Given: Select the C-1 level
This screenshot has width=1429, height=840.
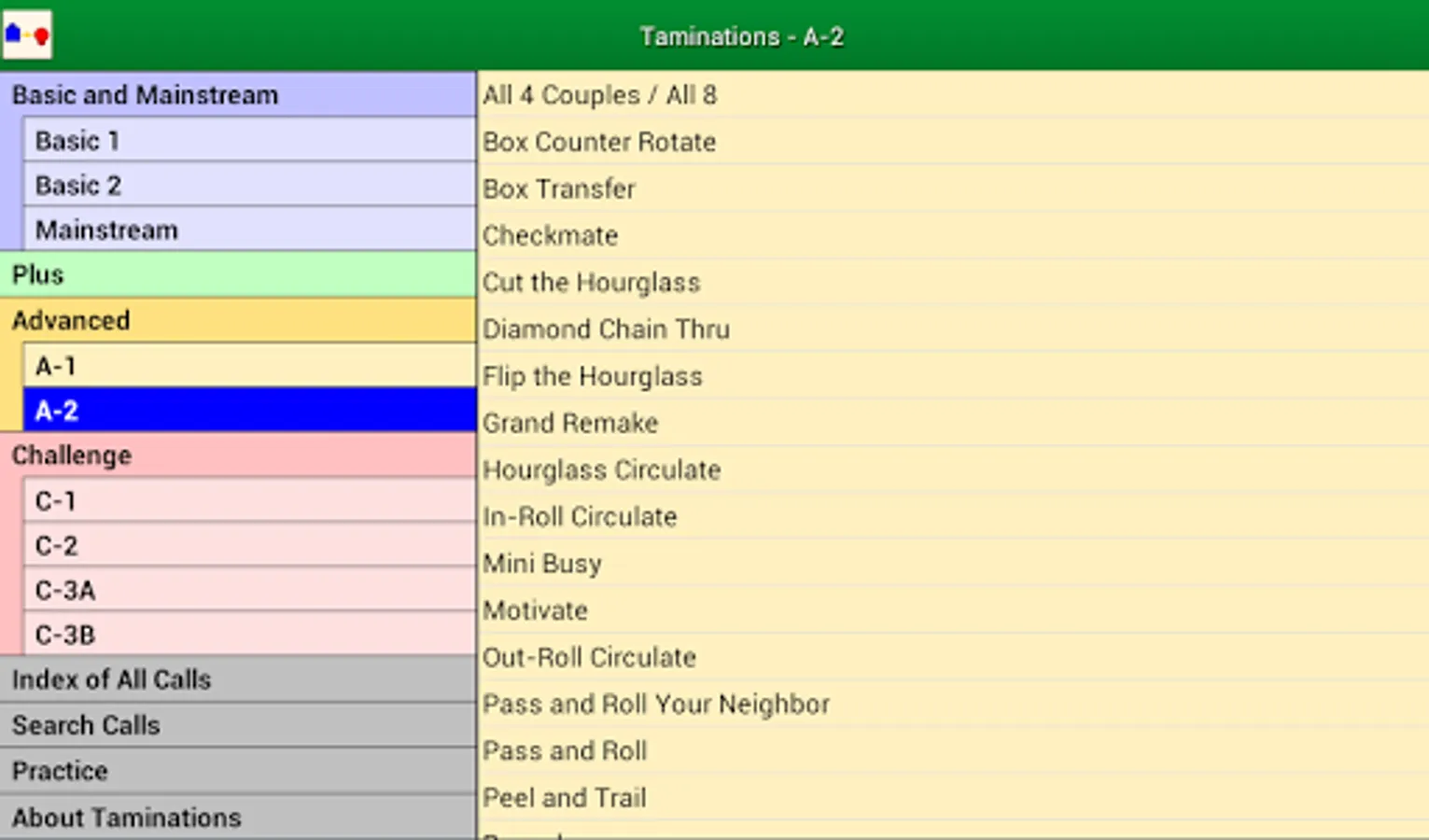Looking at the screenshot, I should pyautogui.click(x=249, y=500).
